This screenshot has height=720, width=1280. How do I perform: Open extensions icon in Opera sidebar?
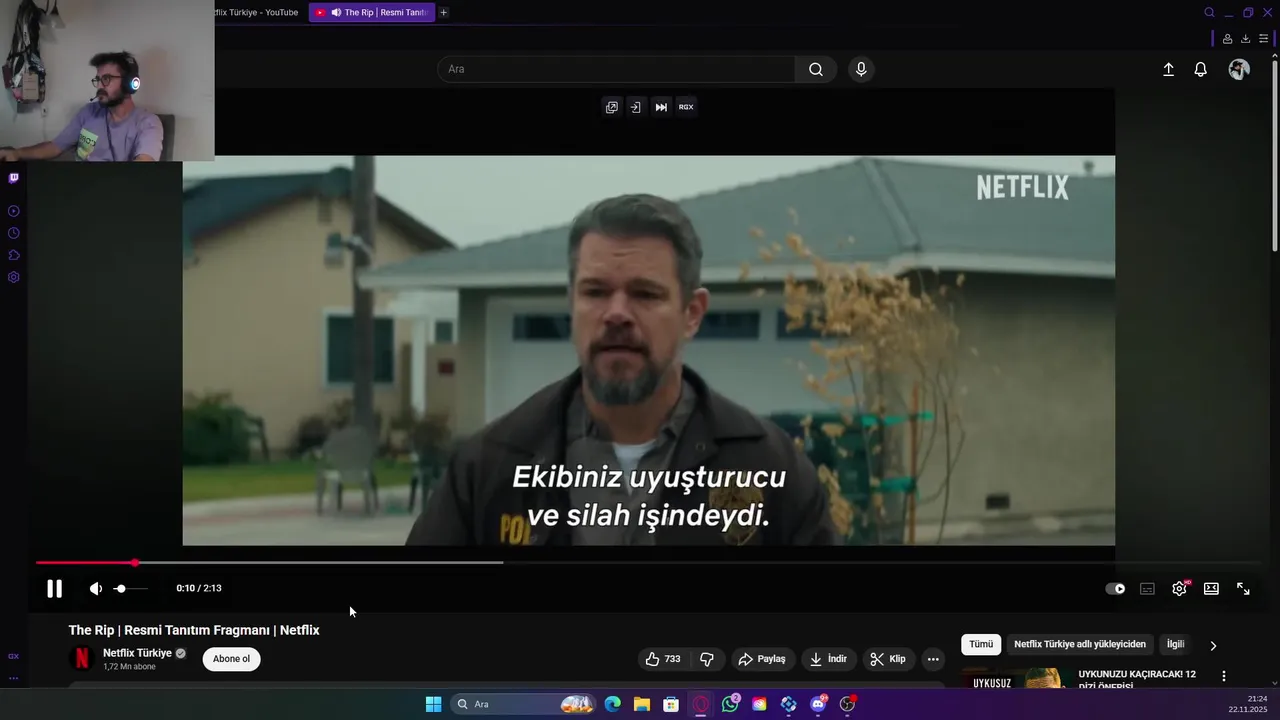click(x=14, y=255)
